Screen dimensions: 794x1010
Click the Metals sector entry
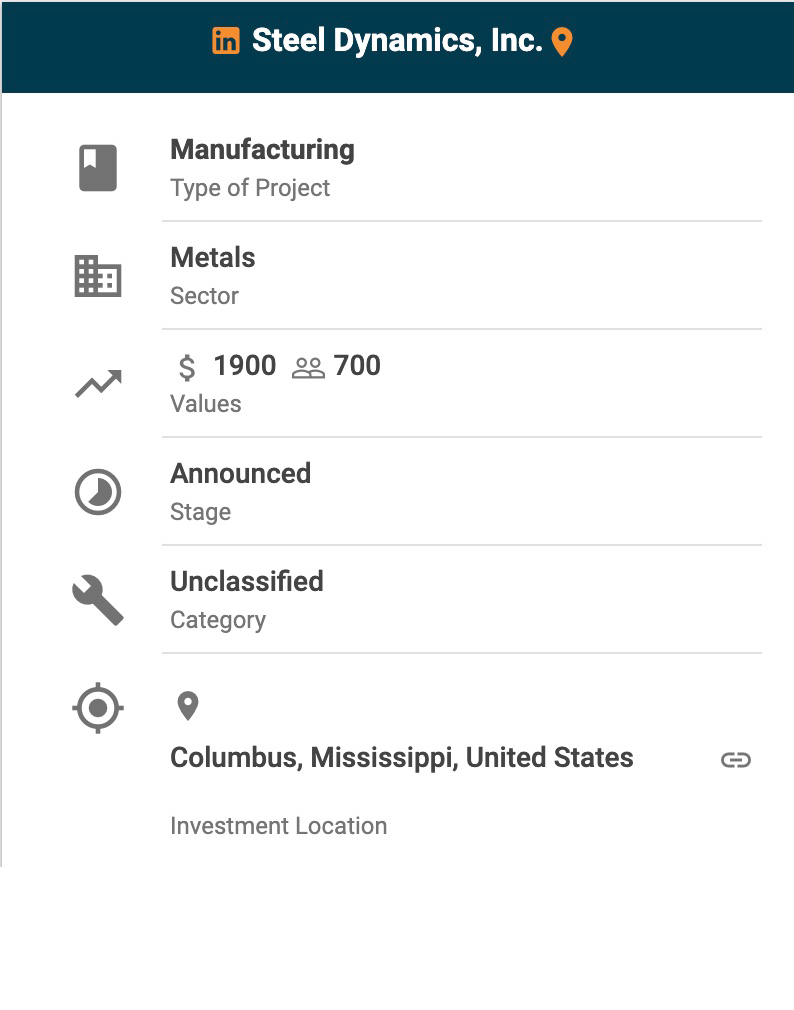click(x=213, y=258)
